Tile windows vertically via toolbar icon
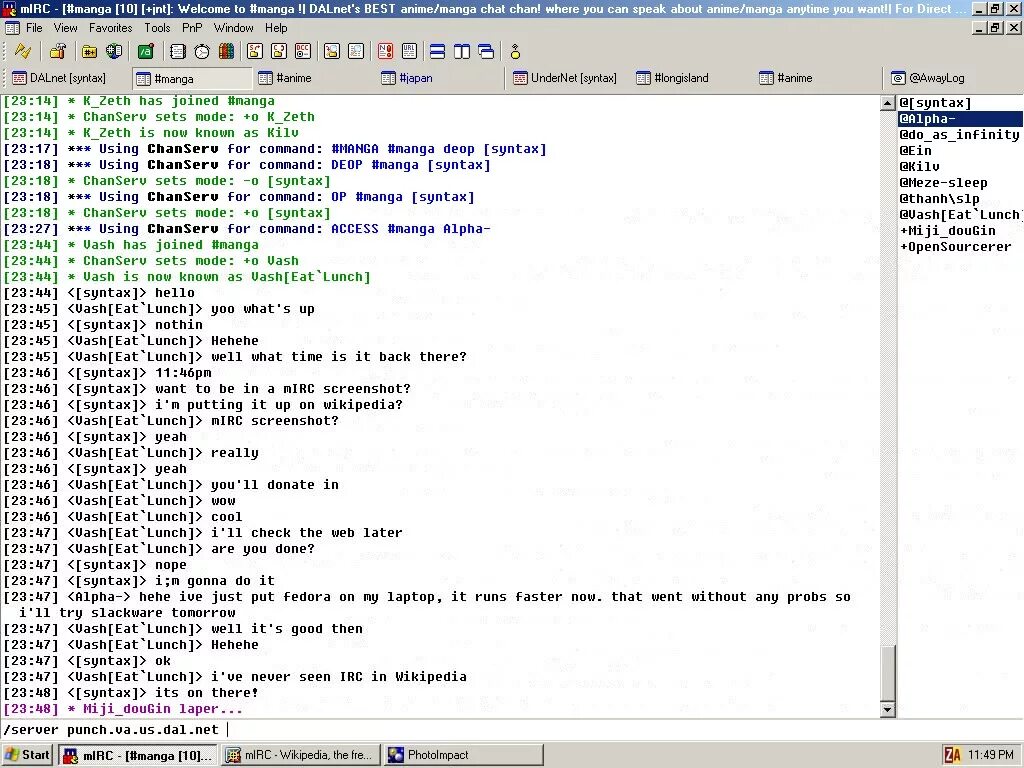The width and height of the screenshot is (1024, 768). click(x=462, y=51)
